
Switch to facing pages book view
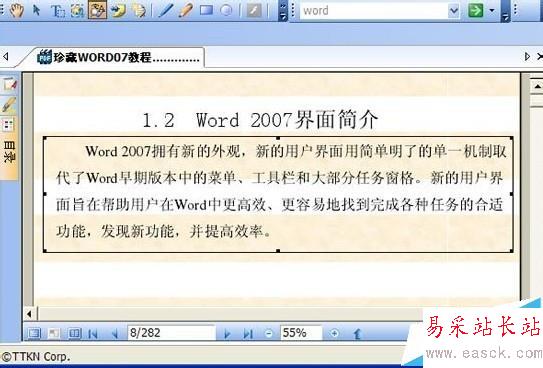pos(74,333)
